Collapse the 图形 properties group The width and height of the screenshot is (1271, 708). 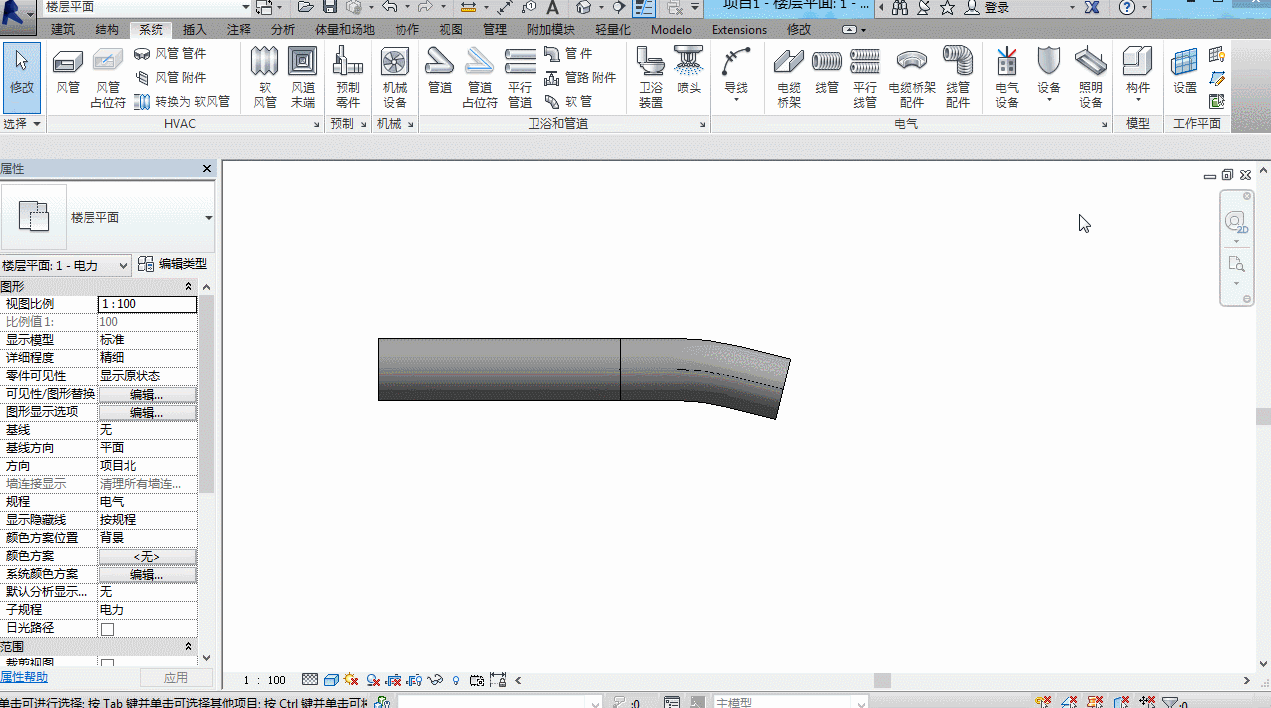pos(189,287)
